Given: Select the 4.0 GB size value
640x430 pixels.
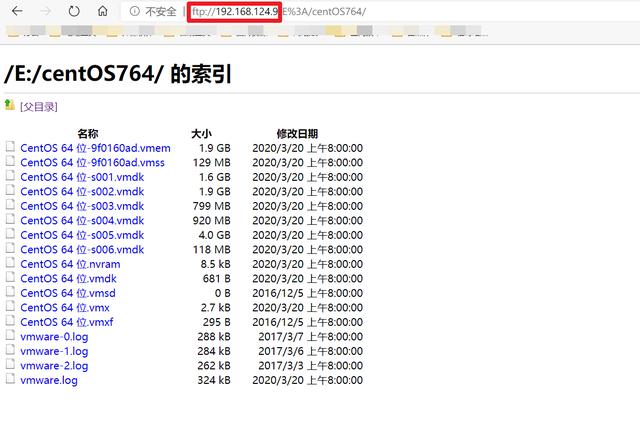Looking at the screenshot, I should (215, 235).
